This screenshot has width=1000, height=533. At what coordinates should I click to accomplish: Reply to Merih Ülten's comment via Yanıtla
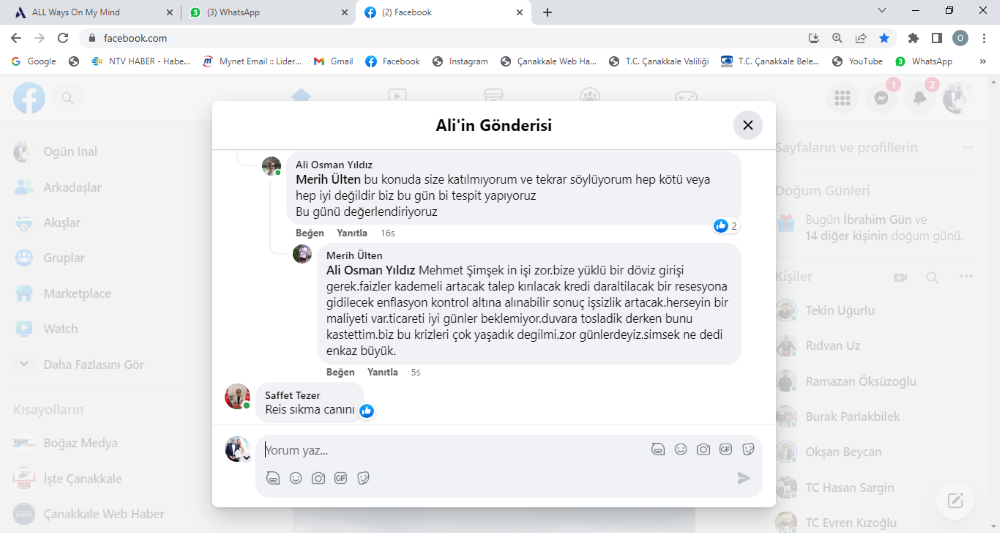click(383, 372)
